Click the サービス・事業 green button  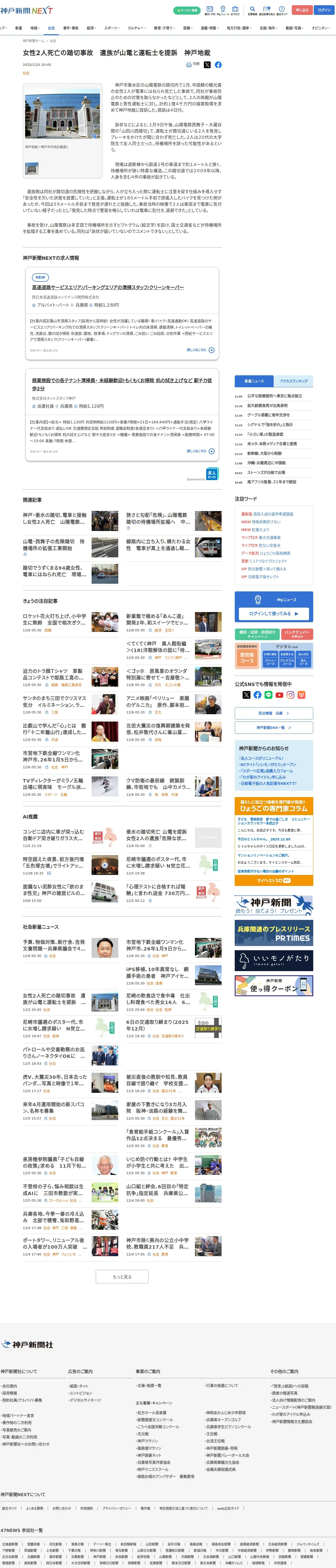[x=187, y=10]
